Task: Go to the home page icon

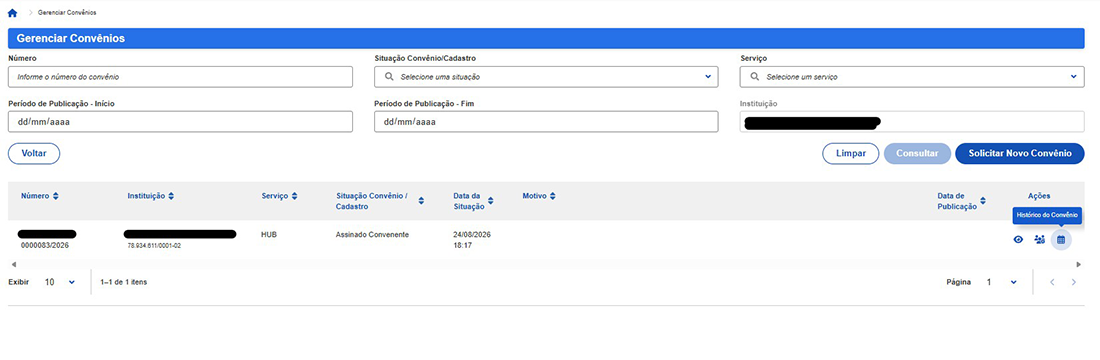Action: (12, 13)
